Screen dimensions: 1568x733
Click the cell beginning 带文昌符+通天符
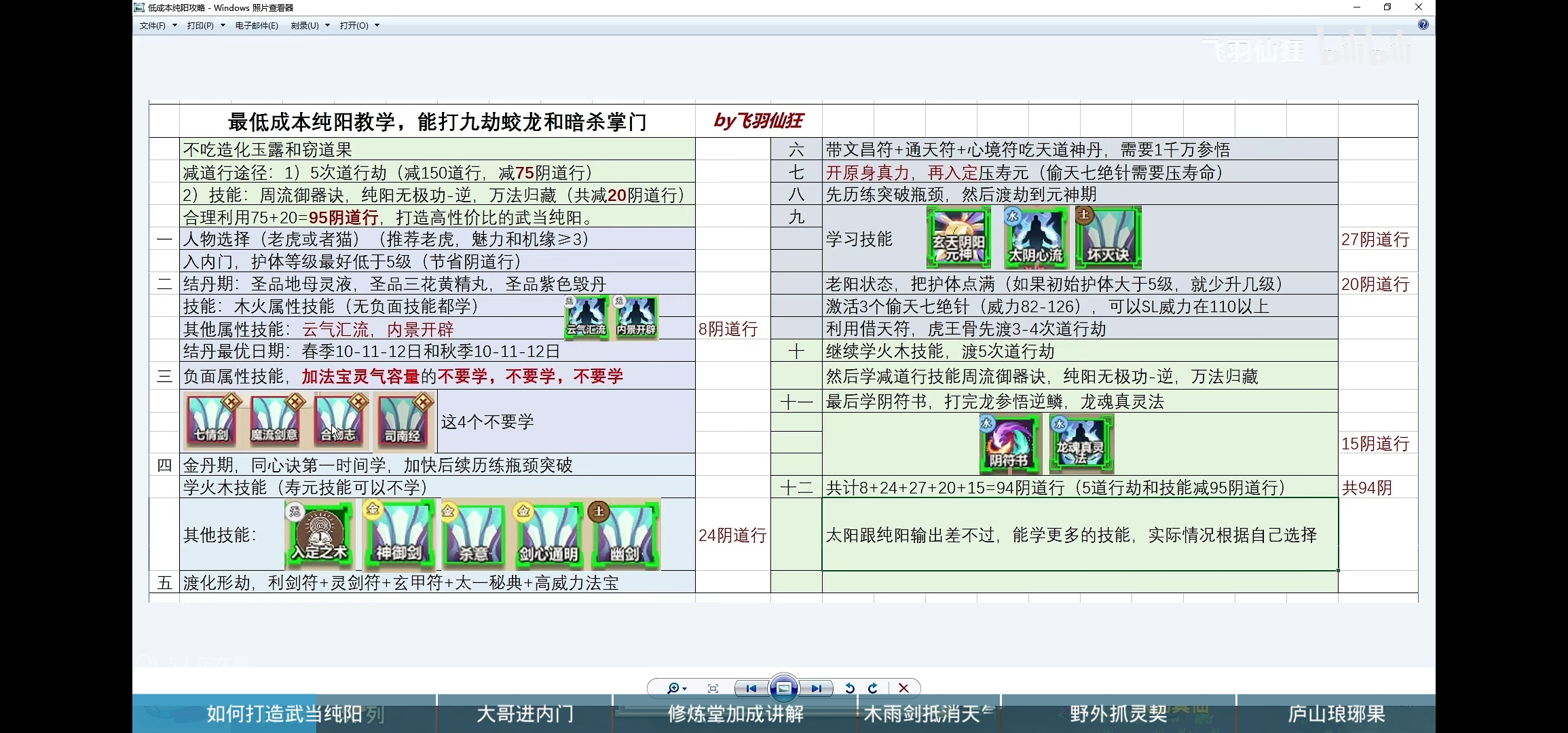click(1080, 149)
